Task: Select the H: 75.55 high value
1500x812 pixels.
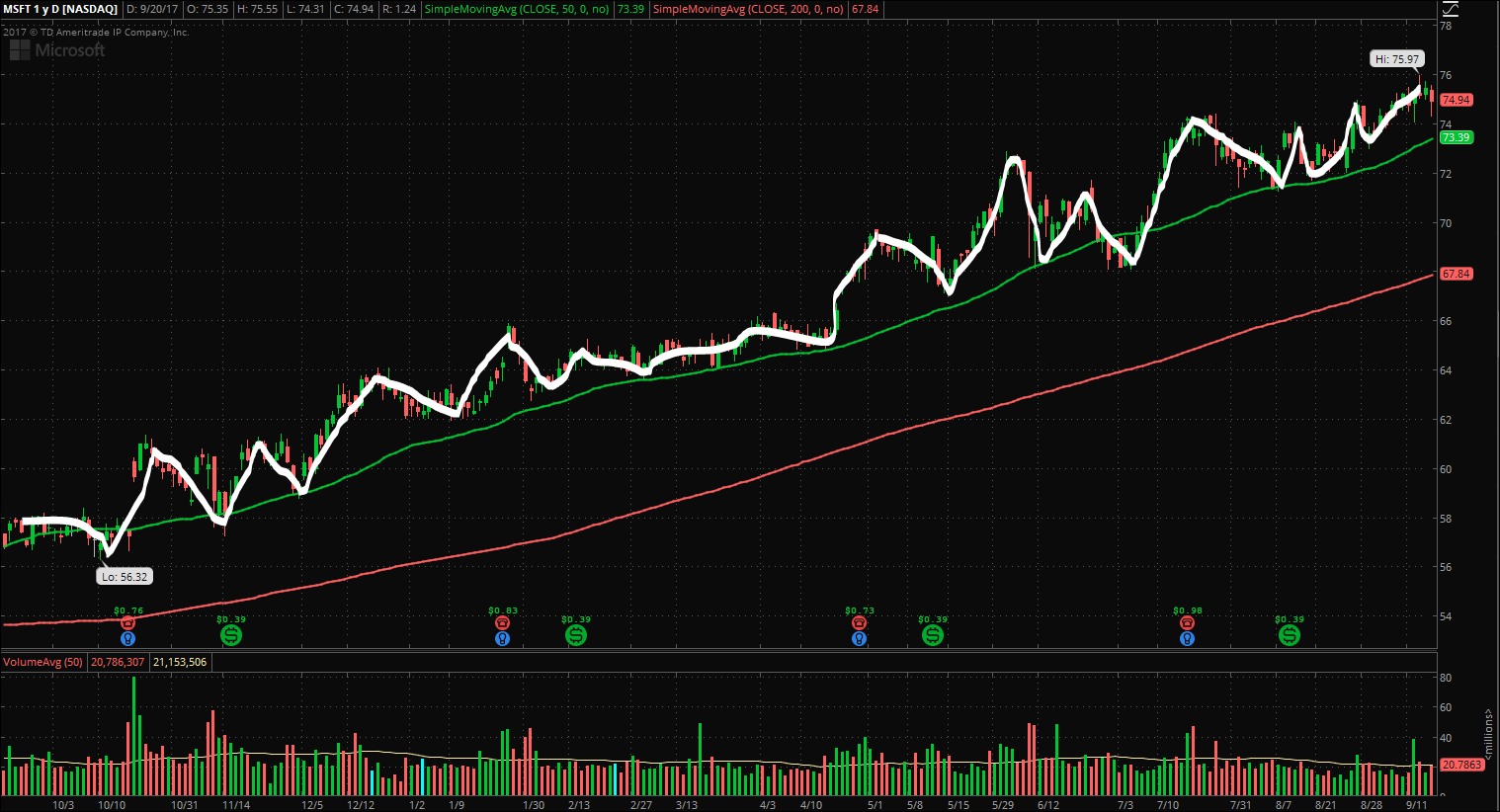Action: tap(257, 9)
